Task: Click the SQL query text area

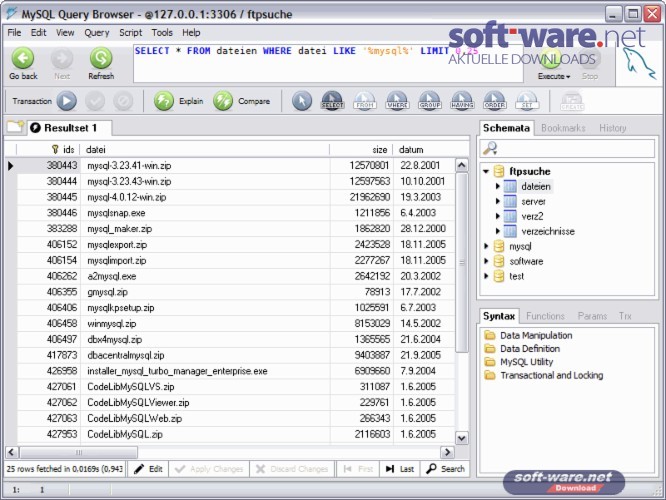Action: tap(328, 64)
